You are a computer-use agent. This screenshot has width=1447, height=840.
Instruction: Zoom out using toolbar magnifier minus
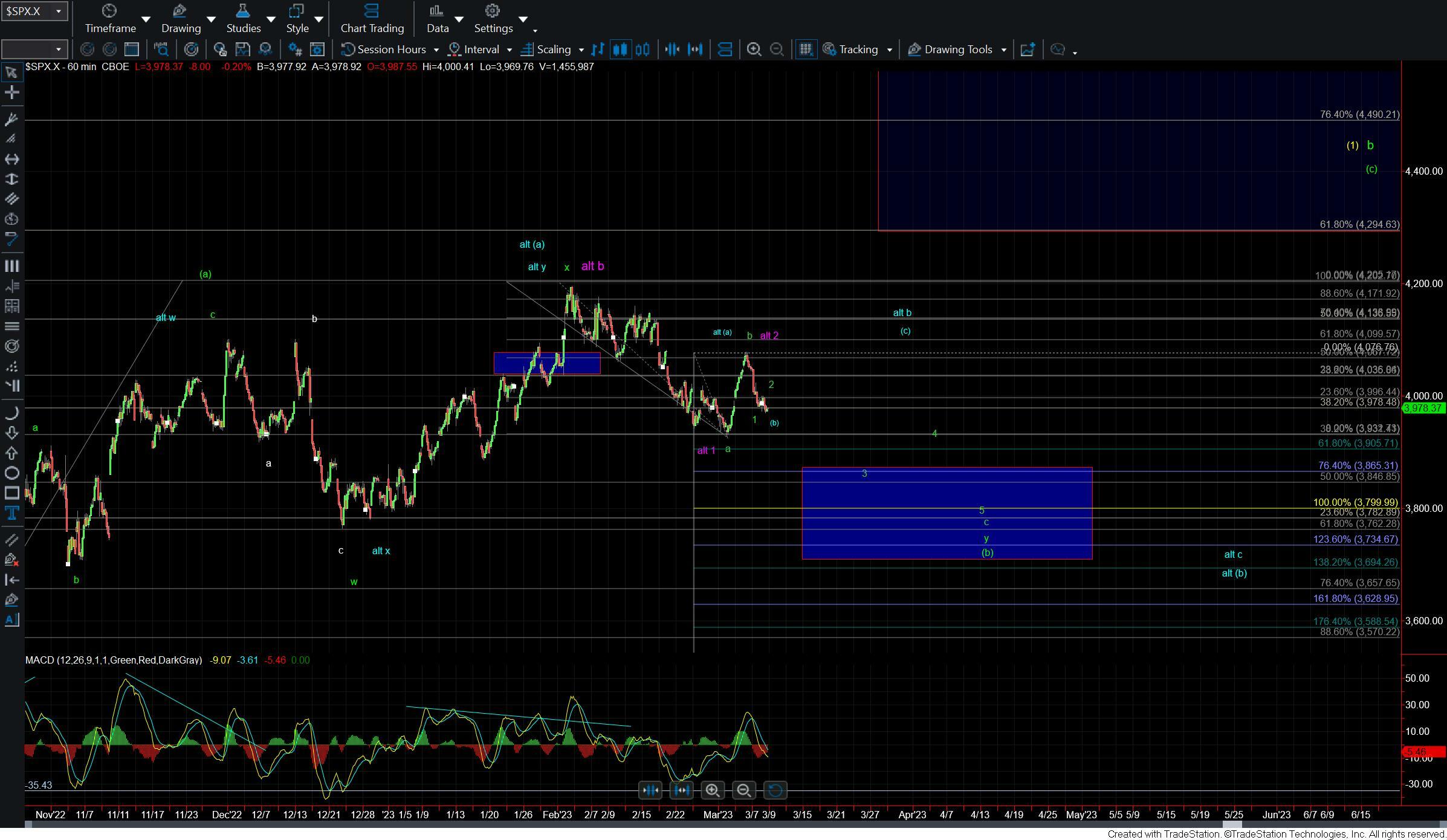click(777, 50)
